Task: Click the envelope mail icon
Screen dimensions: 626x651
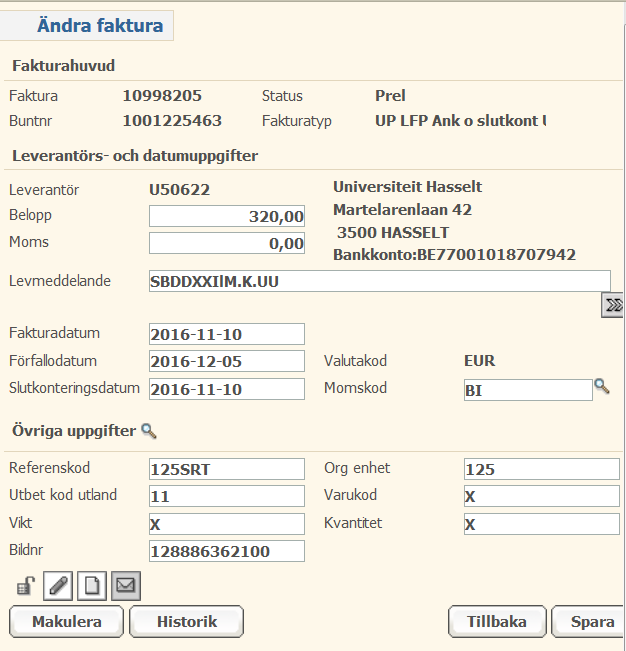Action: [126, 586]
